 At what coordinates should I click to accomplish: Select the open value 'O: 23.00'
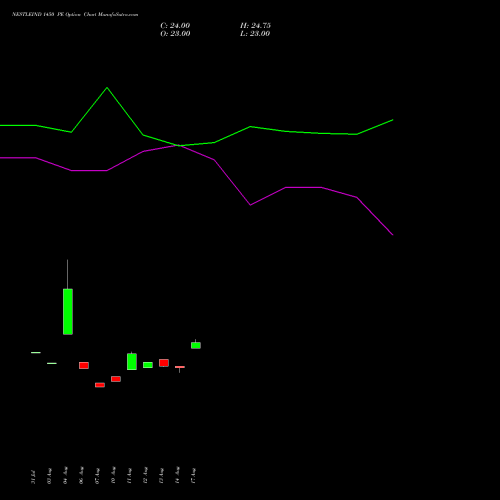point(175,34)
